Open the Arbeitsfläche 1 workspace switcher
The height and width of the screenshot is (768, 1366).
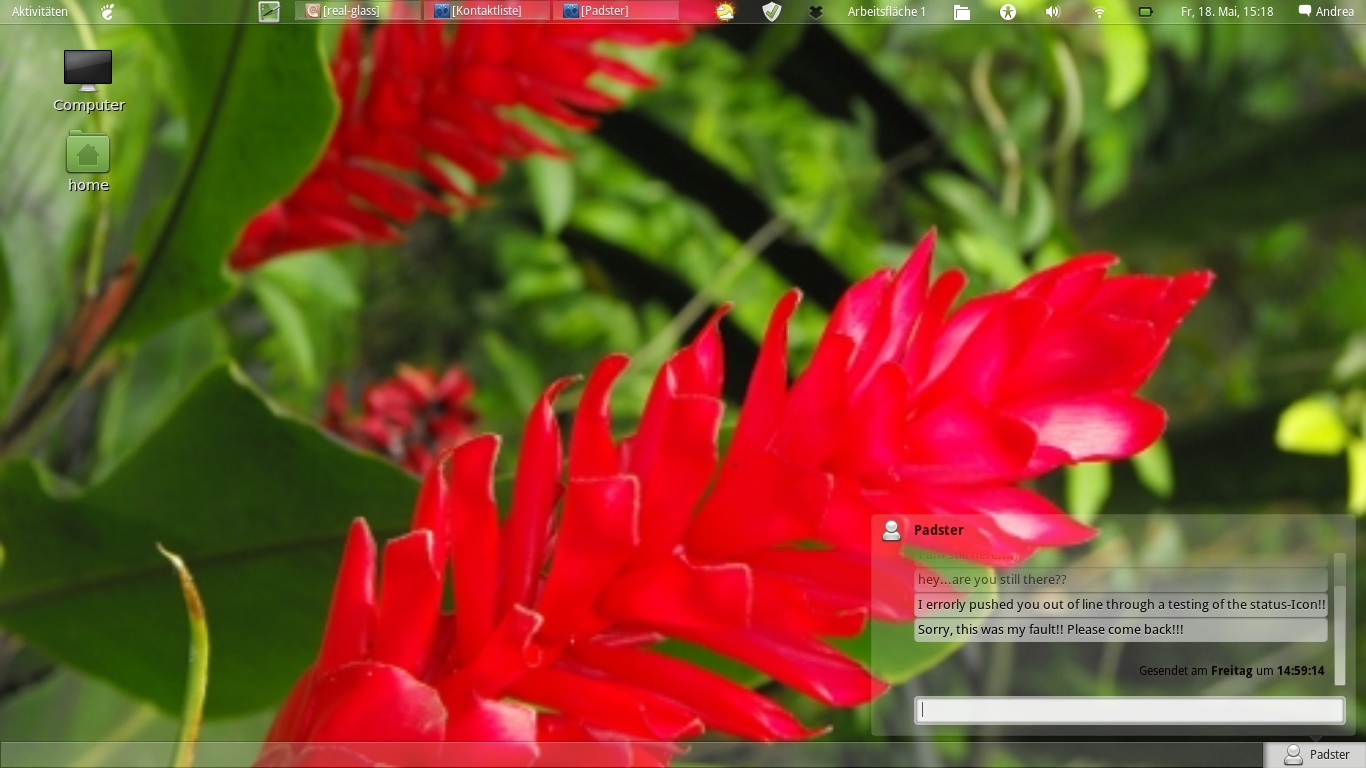point(887,12)
